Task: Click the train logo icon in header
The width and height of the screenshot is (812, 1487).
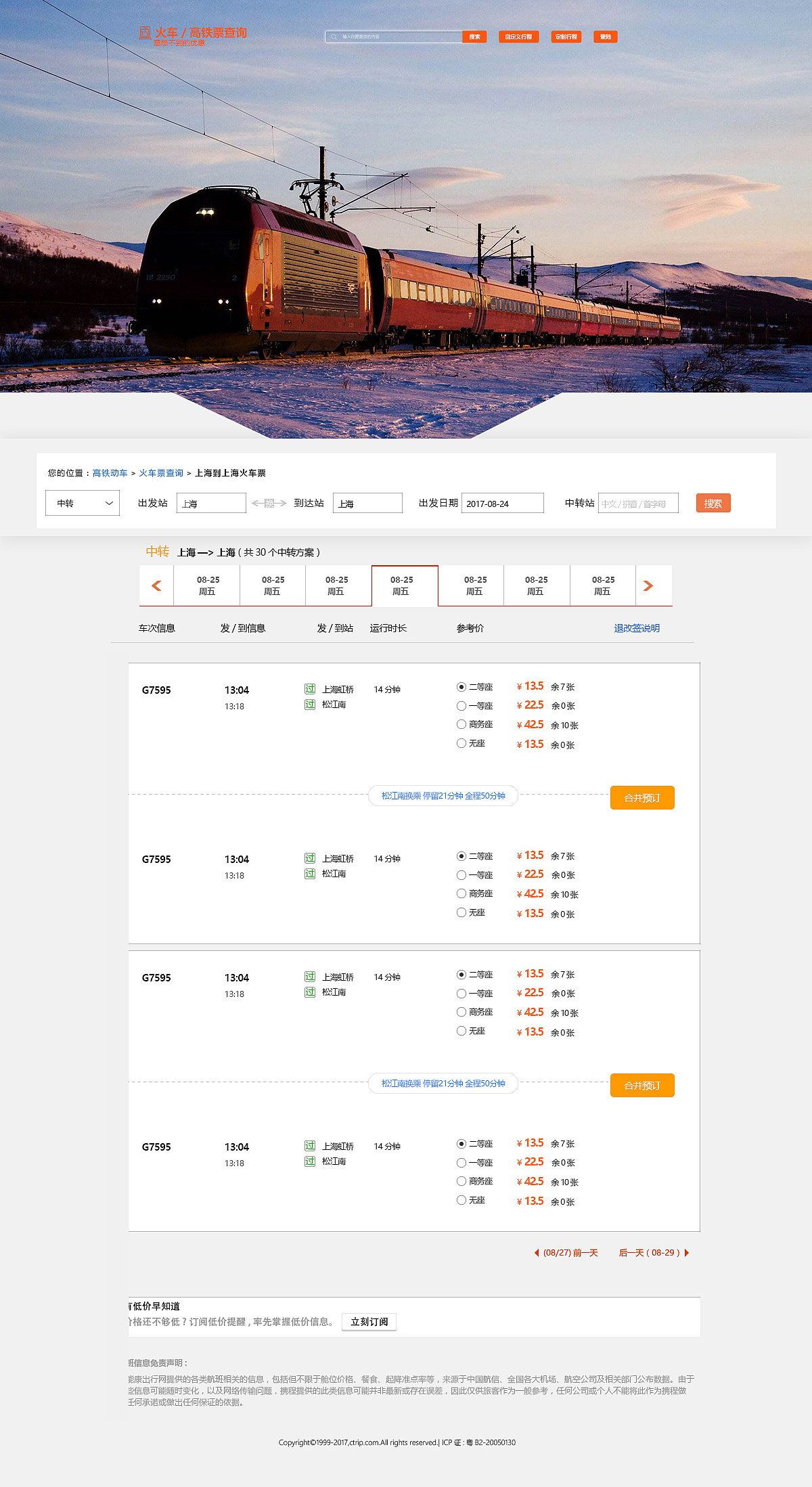Action: pyautogui.click(x=145, y=32)
